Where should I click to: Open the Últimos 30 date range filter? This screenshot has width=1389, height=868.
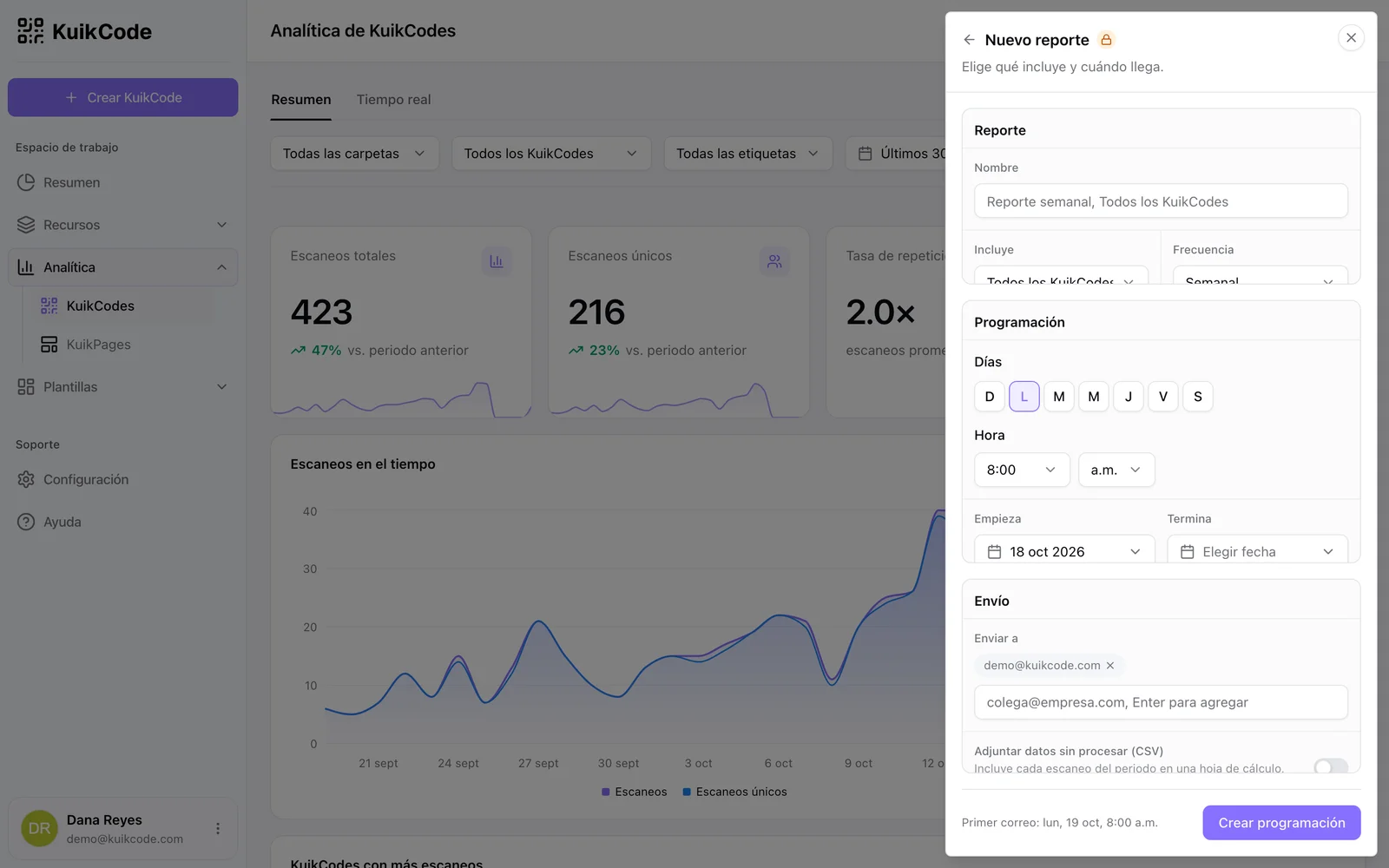coord(896,154)
